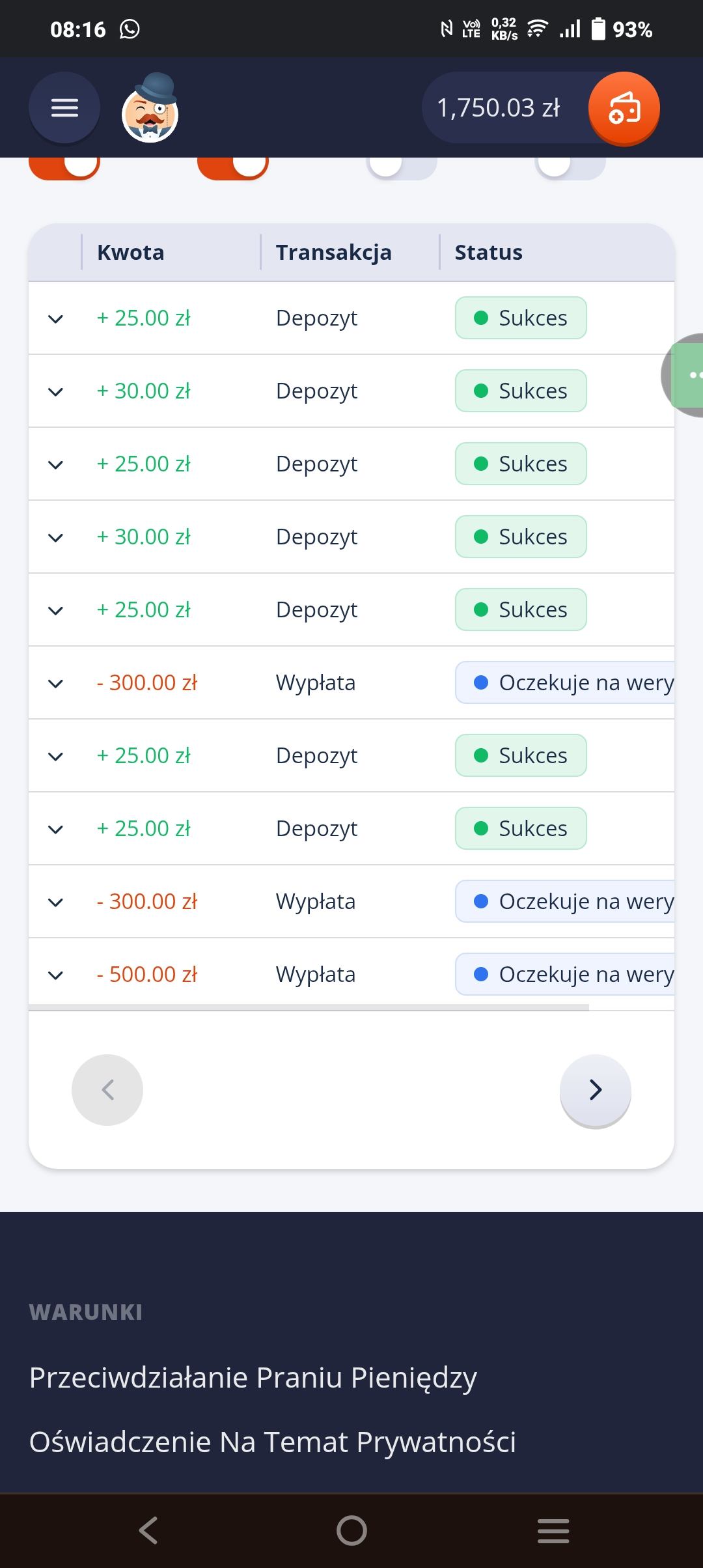Expand the 500.00 zł withdrawal row
The image size is (703, 1568).
(56, 975)
